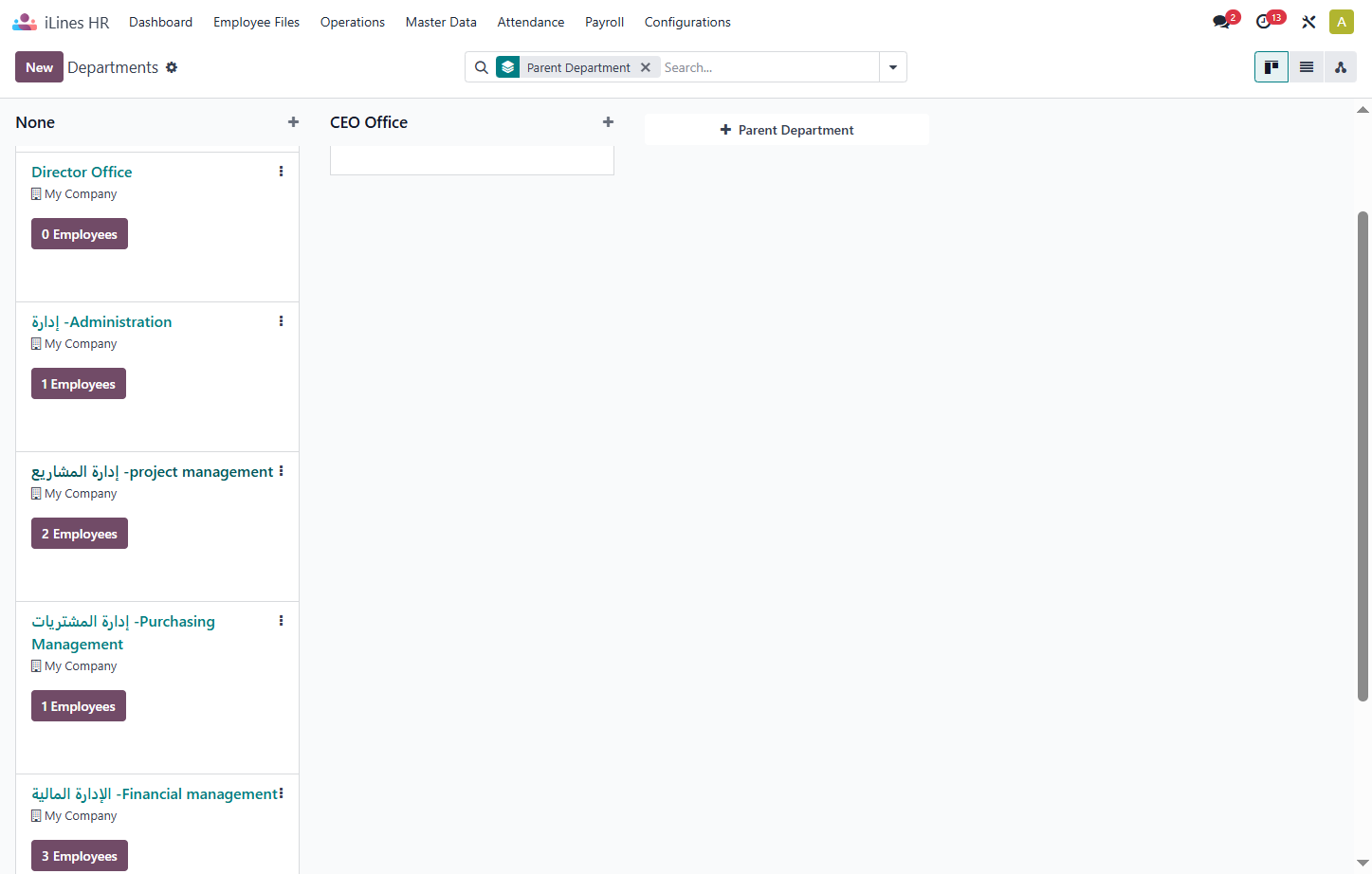Switch to List view
1372x874 pixels.
[1307, 67]
